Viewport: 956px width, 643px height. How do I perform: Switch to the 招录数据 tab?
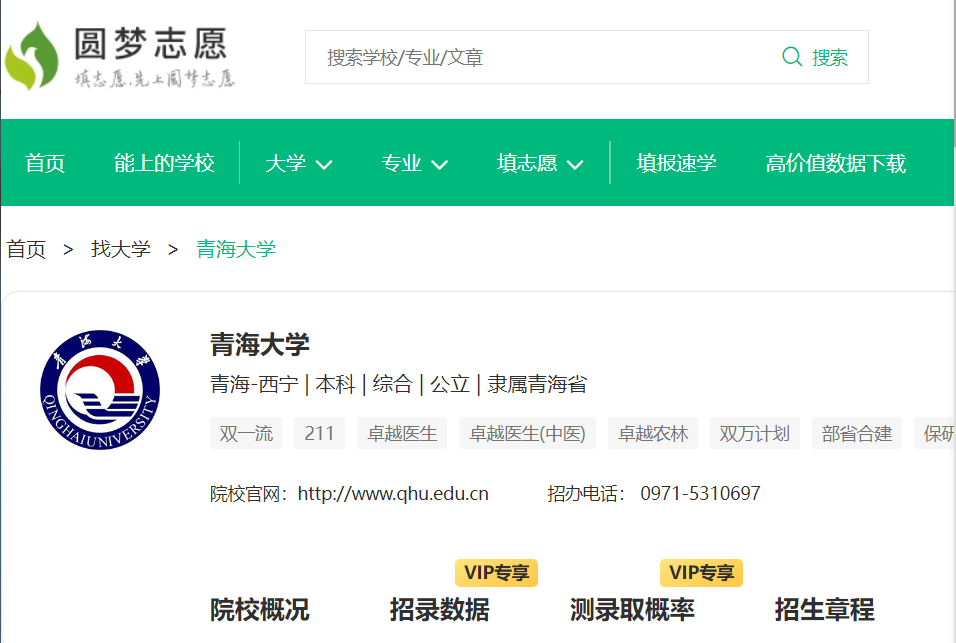440,609
